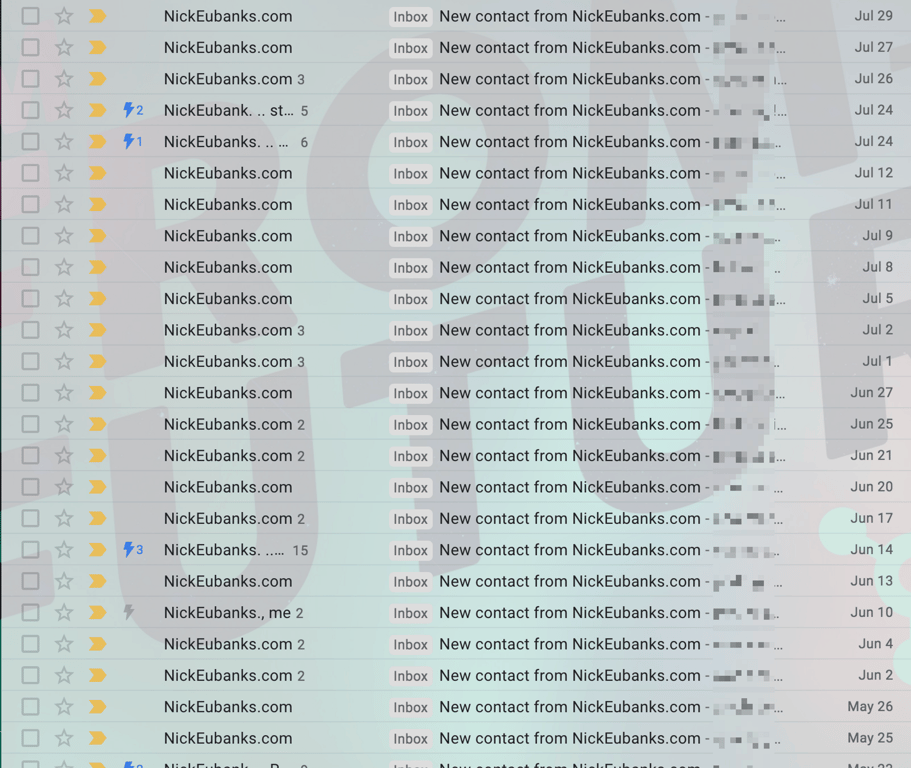The image size is (911, 768).
Task: Click the importance marker on the Jun 17 email
Action: [98, 518]
